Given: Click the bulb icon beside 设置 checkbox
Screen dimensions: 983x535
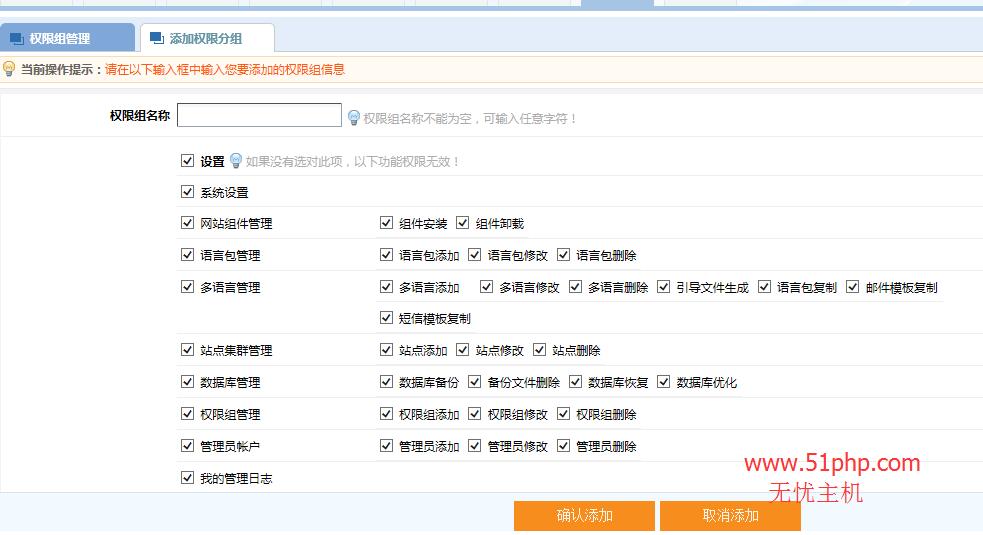Looking at the screenshot, I should point(236,161).
